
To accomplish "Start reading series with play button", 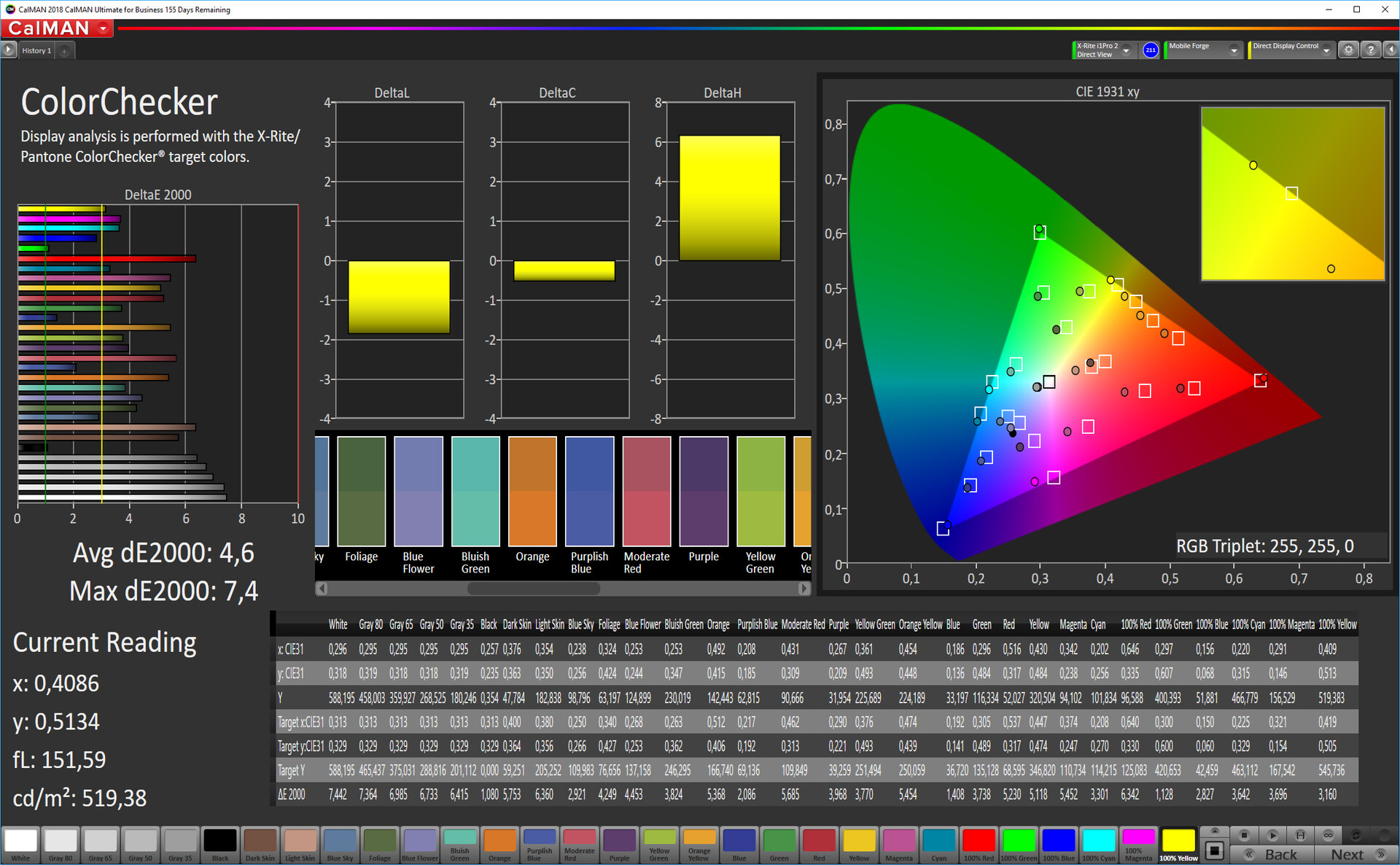I will [1272, 835].
